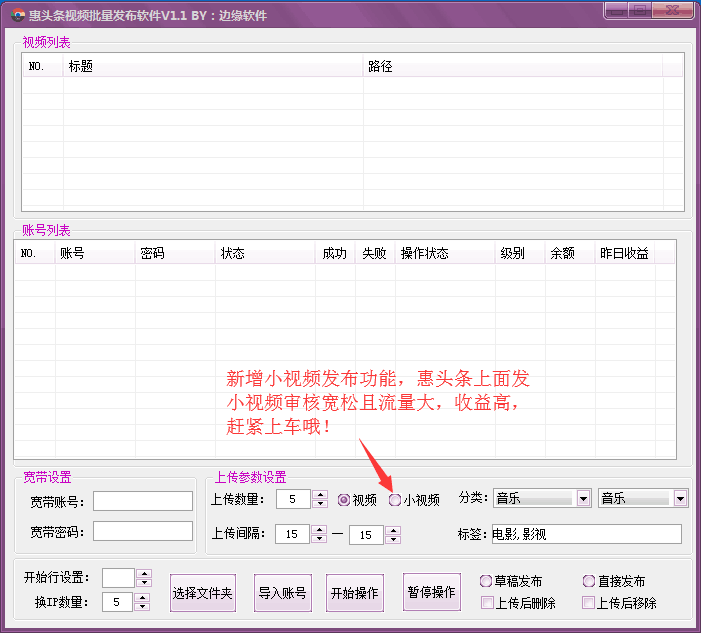Click the 失败 column header

click(x=375, y=253)
